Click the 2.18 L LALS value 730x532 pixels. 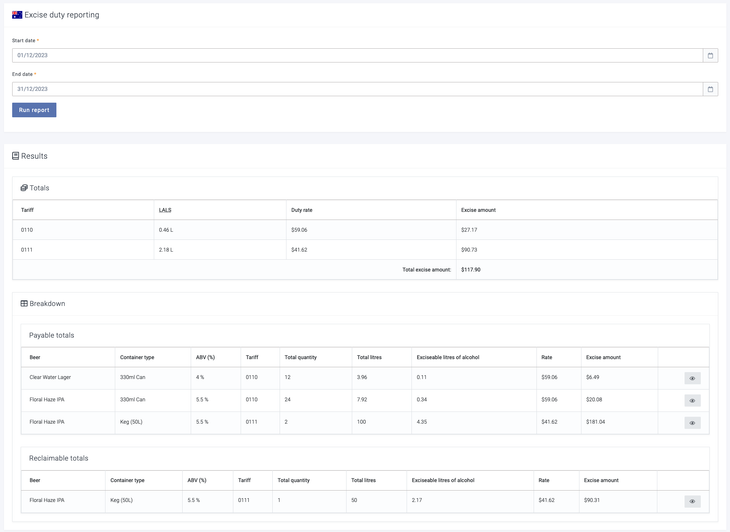(166, 250)
